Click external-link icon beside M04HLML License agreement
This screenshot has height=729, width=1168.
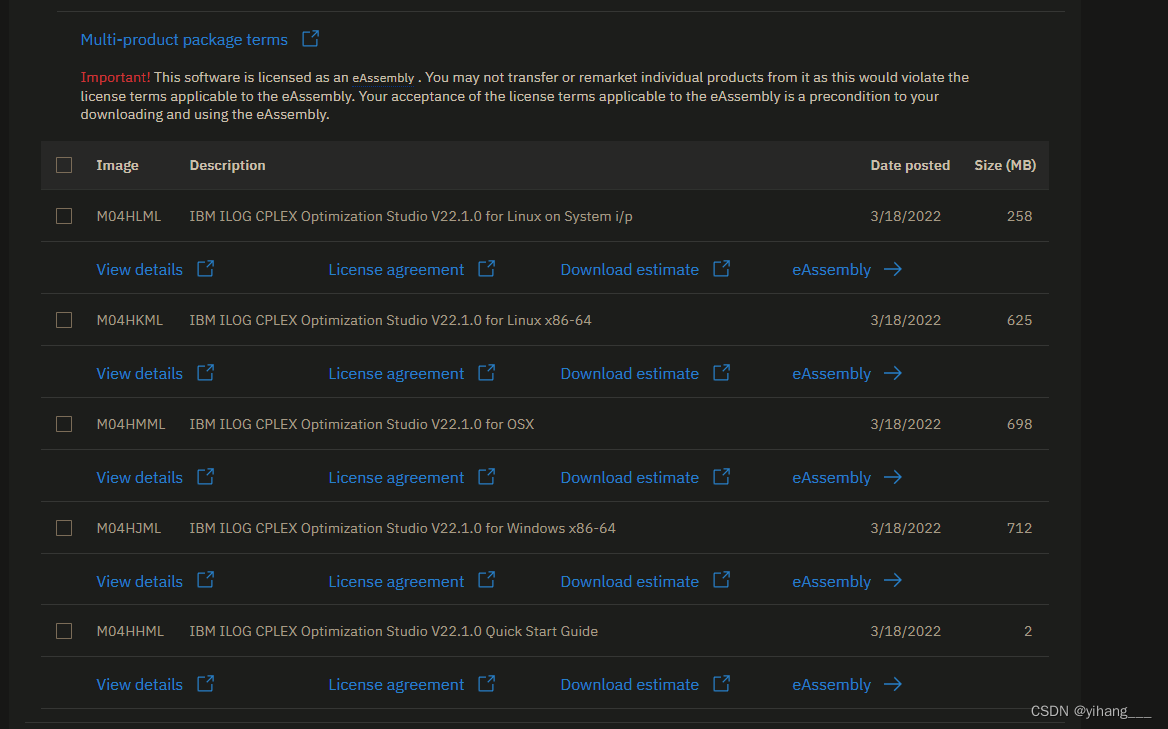(x=486, y=269)
